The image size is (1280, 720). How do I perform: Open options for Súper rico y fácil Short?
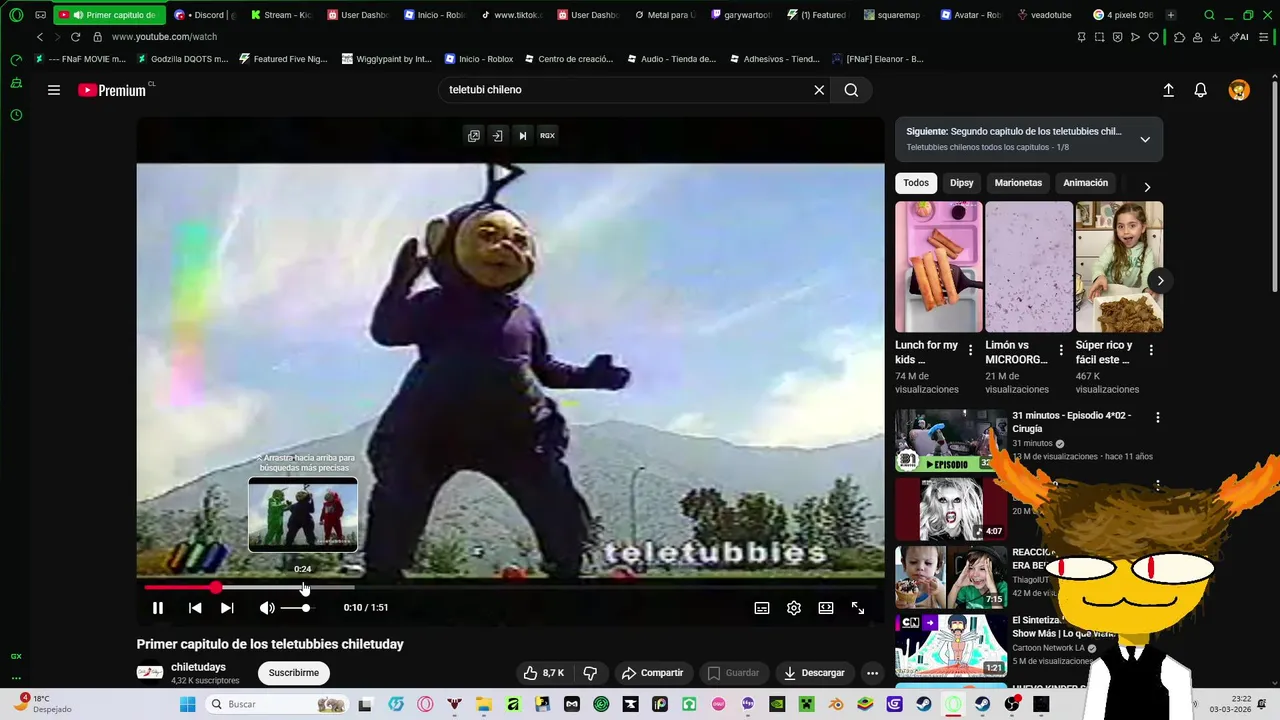point(1151,350)
